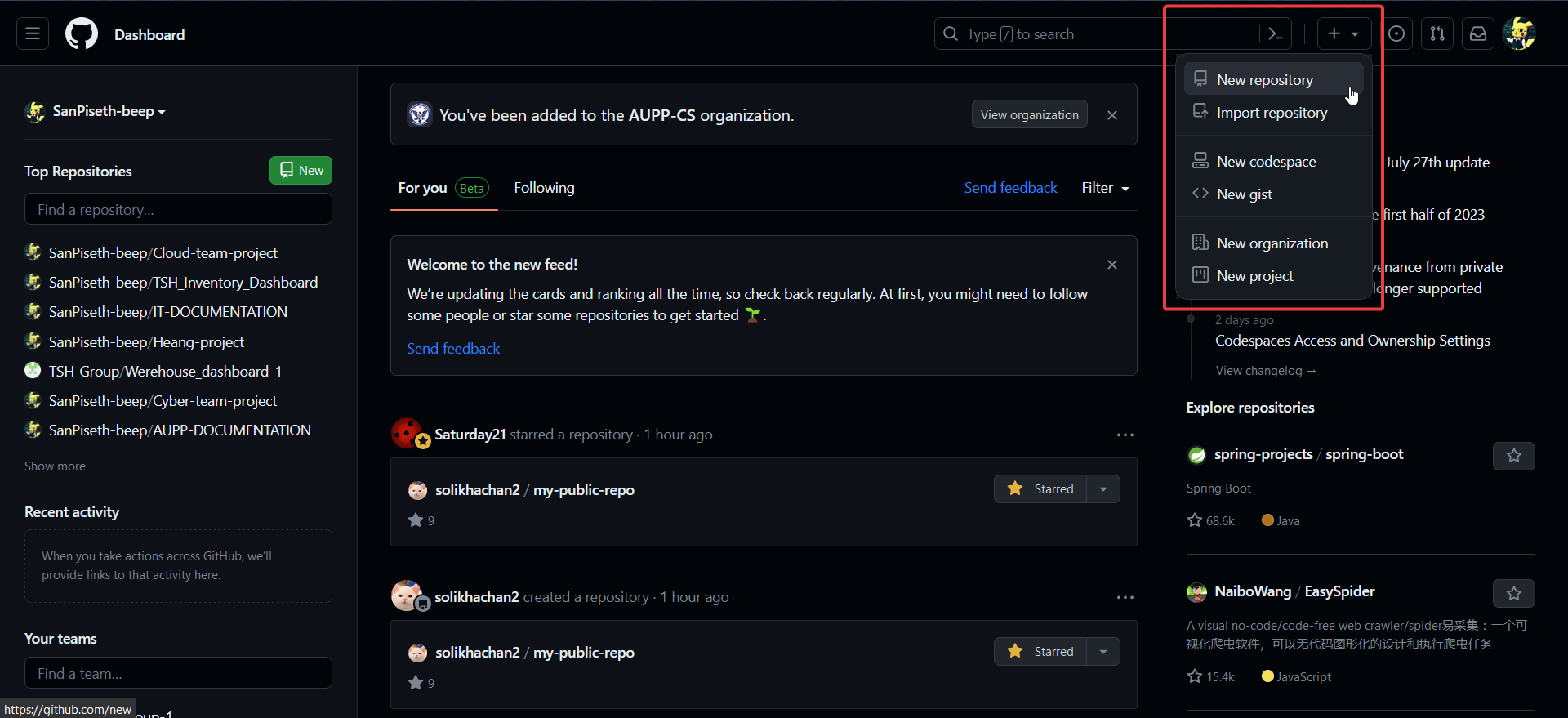Screen dimensions: 1568x718
Task: Open the plus create-new dropdown
Action: 1343,33
